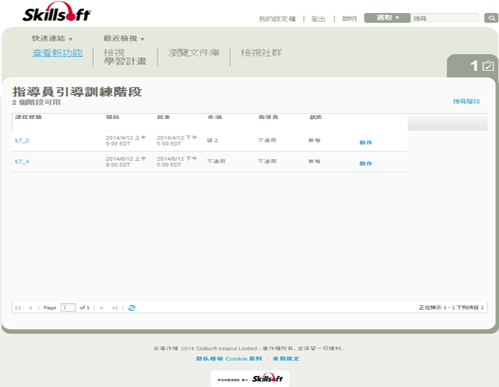Click the 動作 action link for ILT_2
The height and width of the screenshot is (387, 499).
366,142
